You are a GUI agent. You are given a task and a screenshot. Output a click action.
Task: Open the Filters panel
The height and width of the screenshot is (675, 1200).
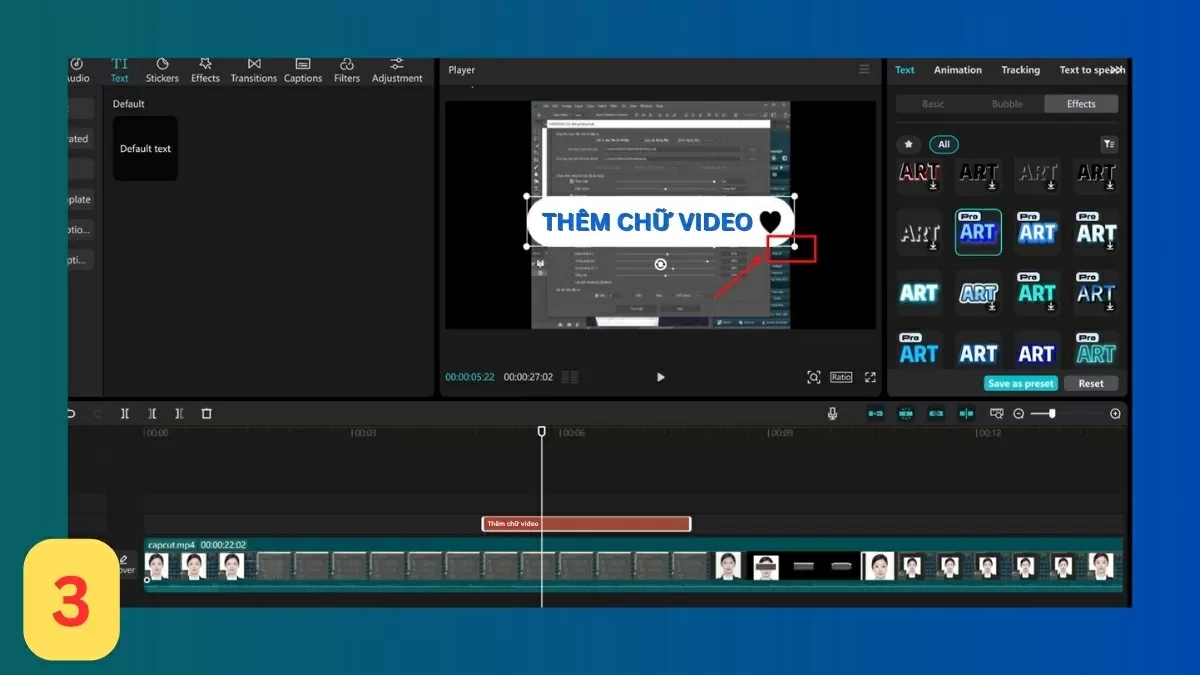click(347, 70)
